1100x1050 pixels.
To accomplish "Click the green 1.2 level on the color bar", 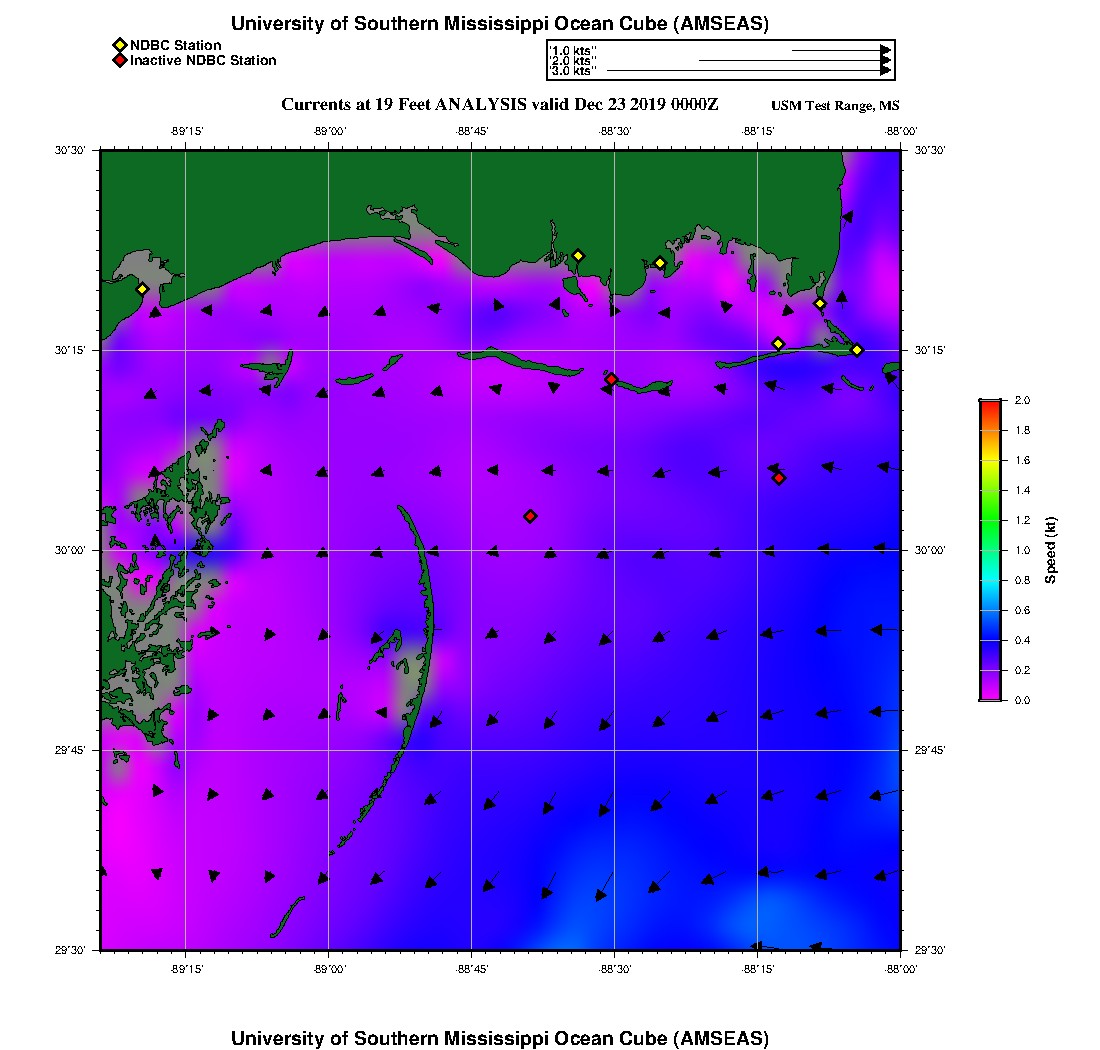I will pos(990,520).
